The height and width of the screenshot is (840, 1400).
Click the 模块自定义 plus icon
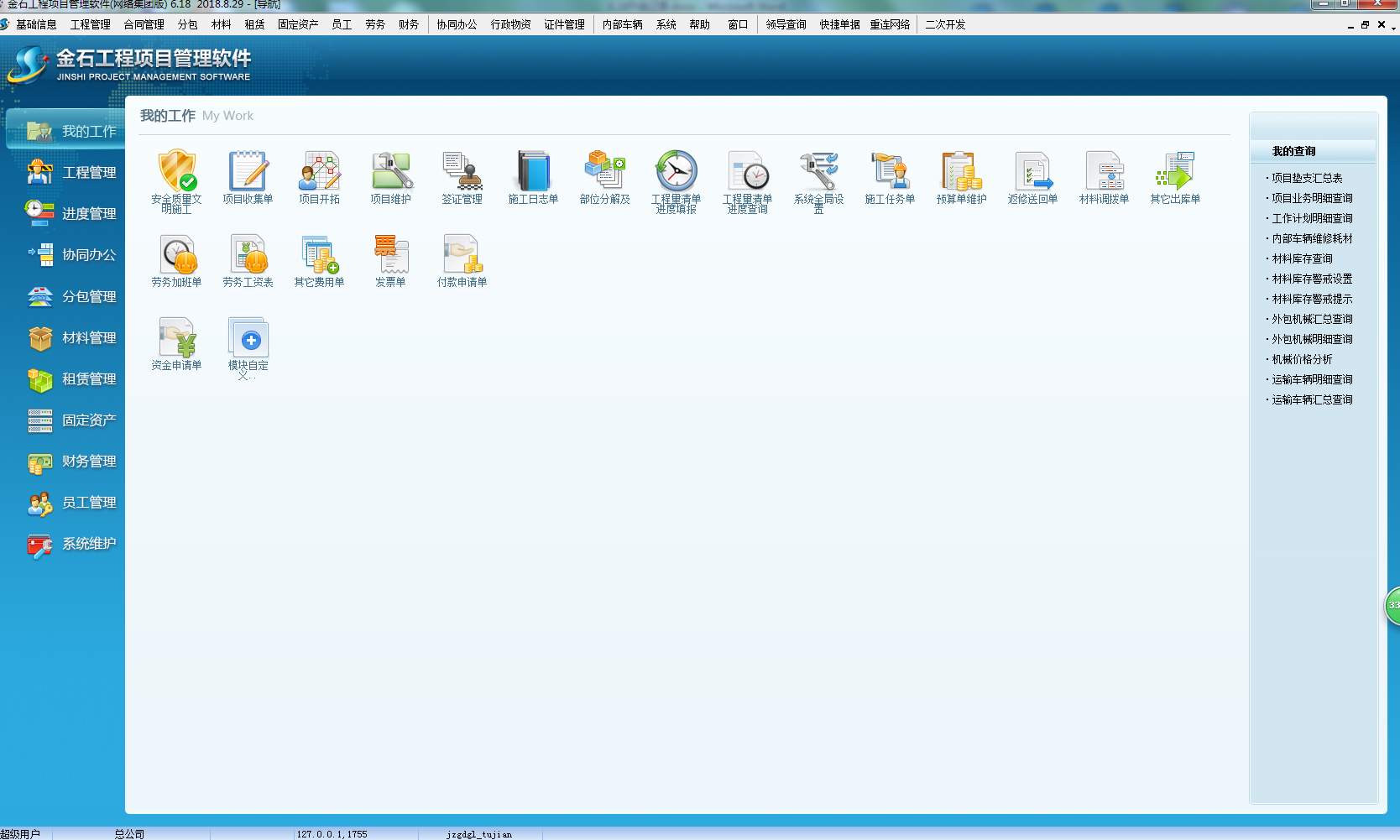[248, 337]
